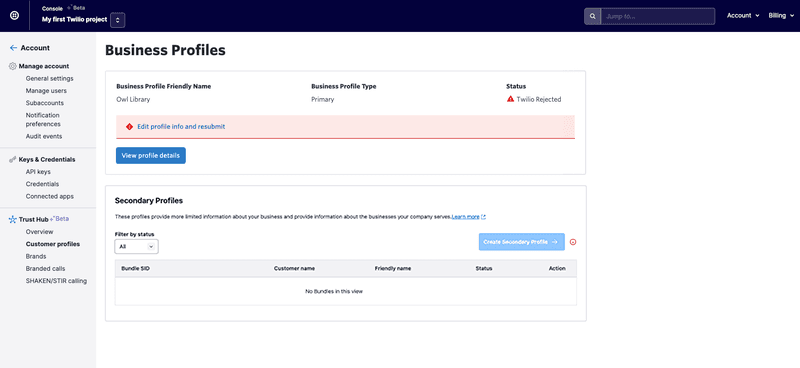
Task: Select Customer profiles in sidebar
Action: click(x=53, y=244)
